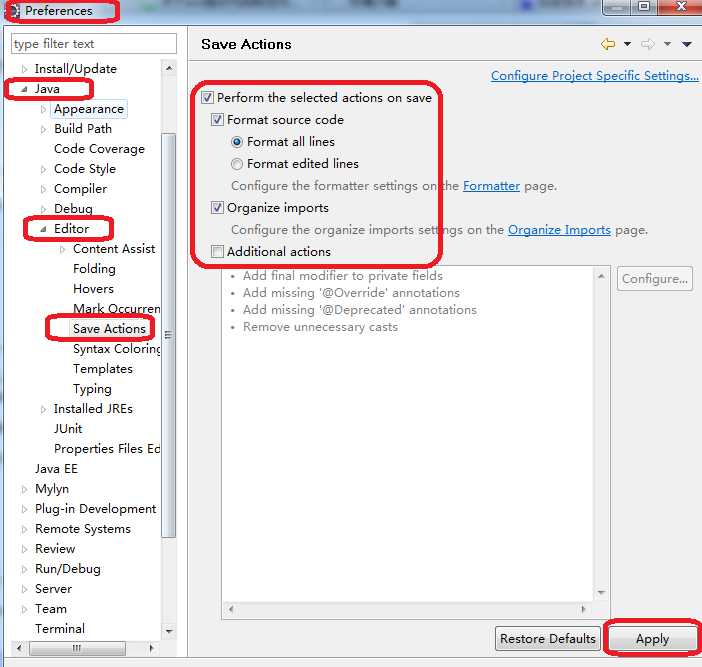Open the Templates preferences page
Viewport: 702px width, 667px height.
tap(103, 369)
